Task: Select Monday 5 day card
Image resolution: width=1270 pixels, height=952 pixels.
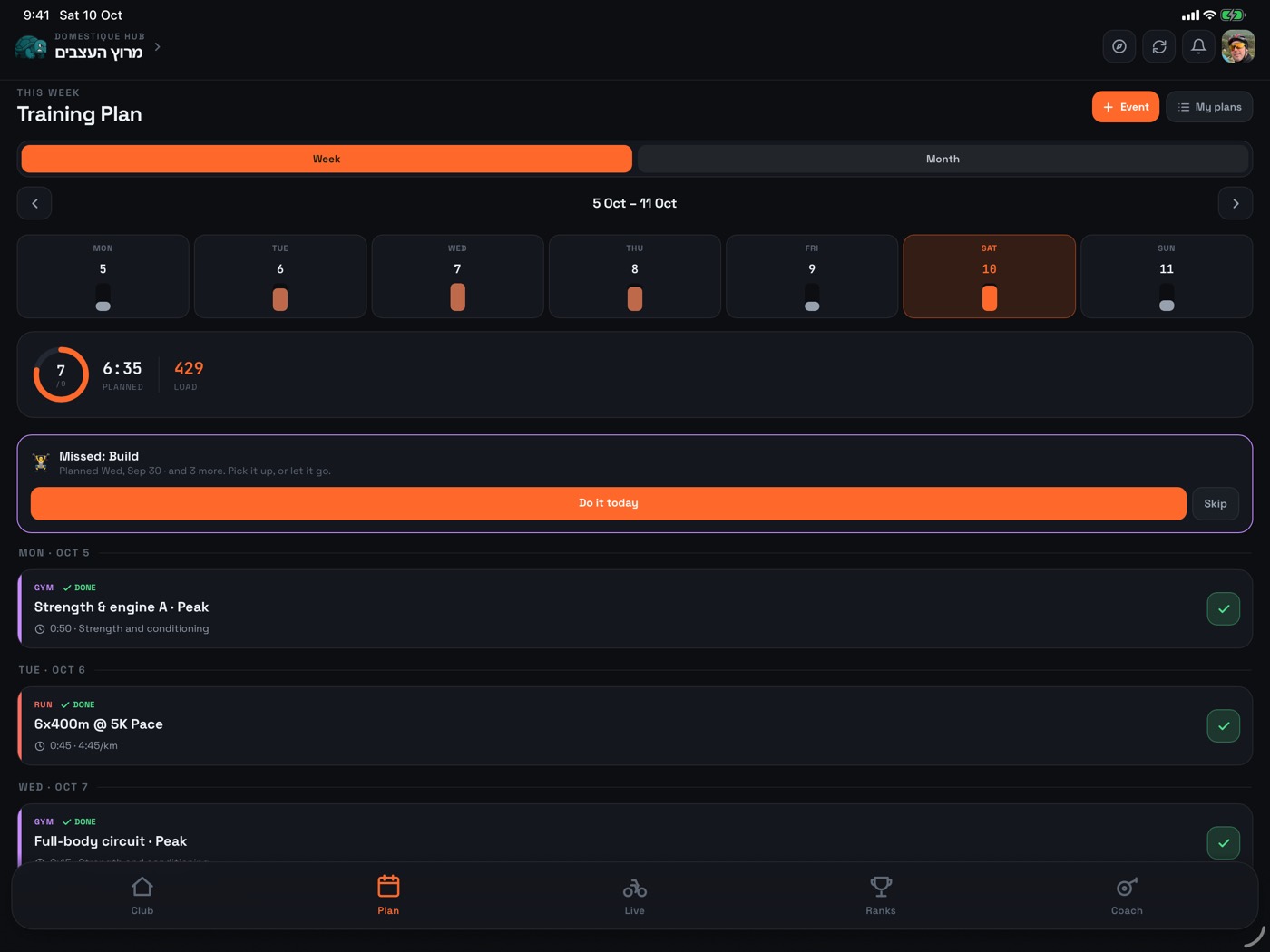Action: 103,277
